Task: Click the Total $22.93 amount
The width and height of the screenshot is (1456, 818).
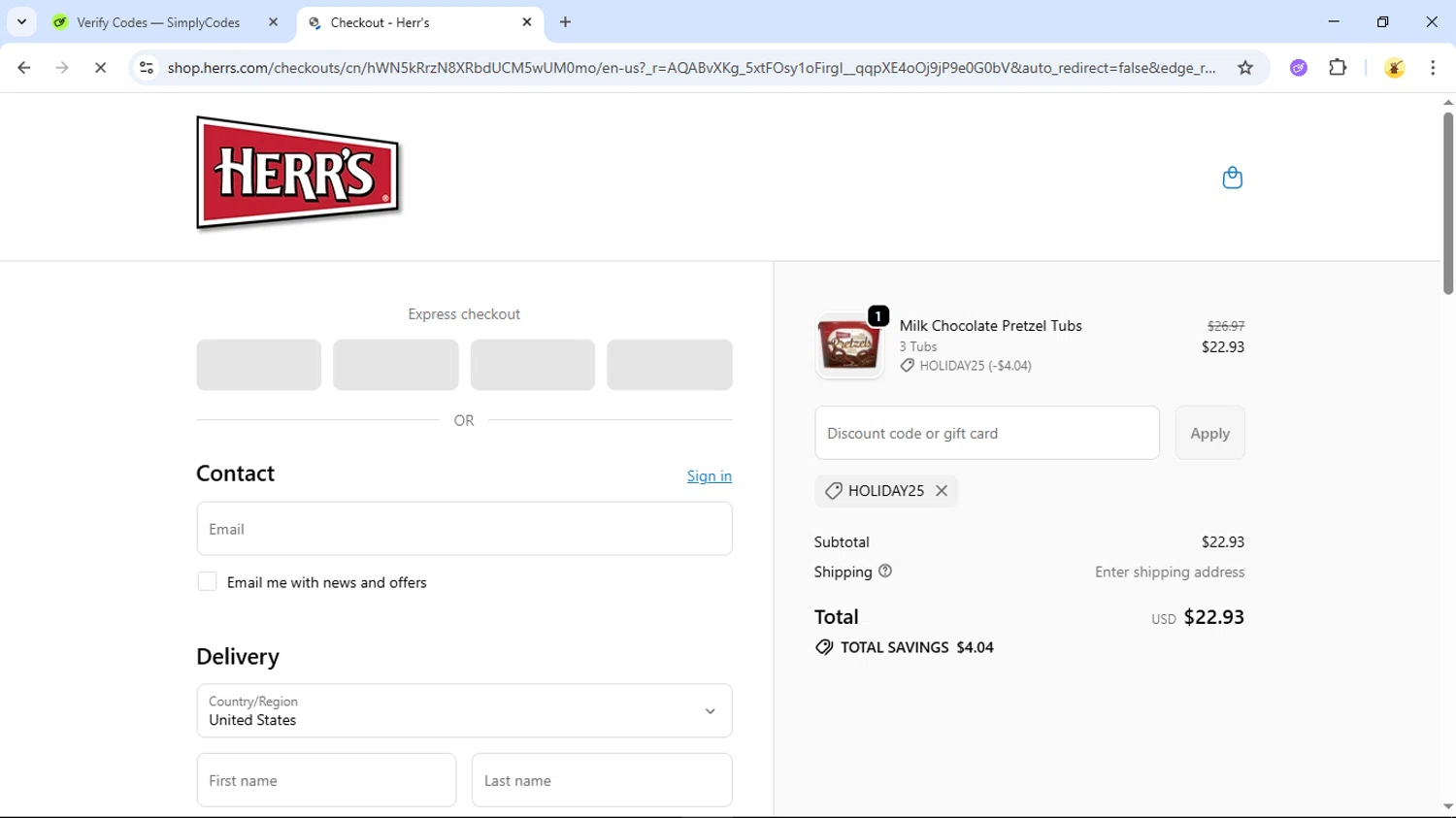Action: click(x=1213, y=617)
